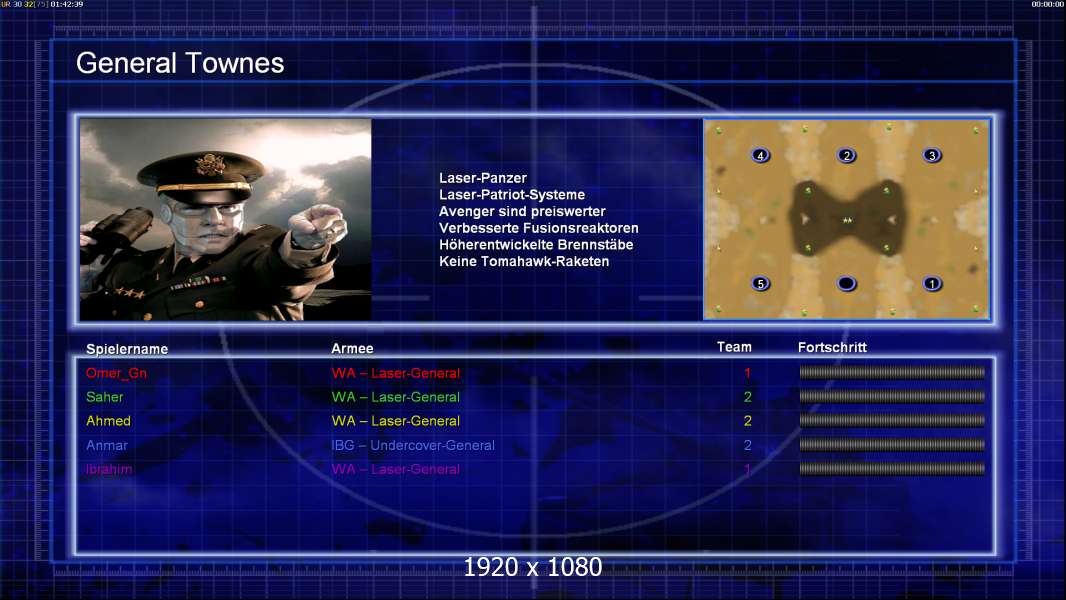Select player name Anmar
Image resolution: width=1066 pixels, height=600 pixels.
click(107, 445)
